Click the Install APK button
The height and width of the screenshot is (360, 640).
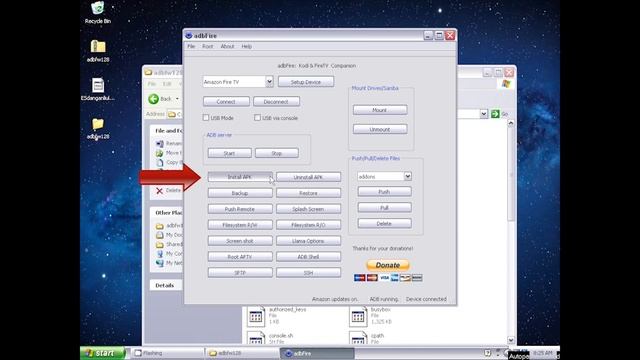click(x=240, y=177)
